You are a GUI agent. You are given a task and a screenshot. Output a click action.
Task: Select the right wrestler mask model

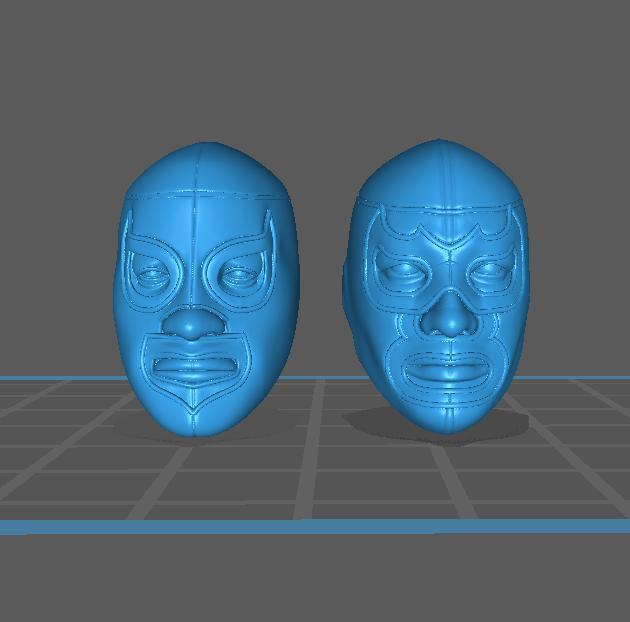point(437,286)
